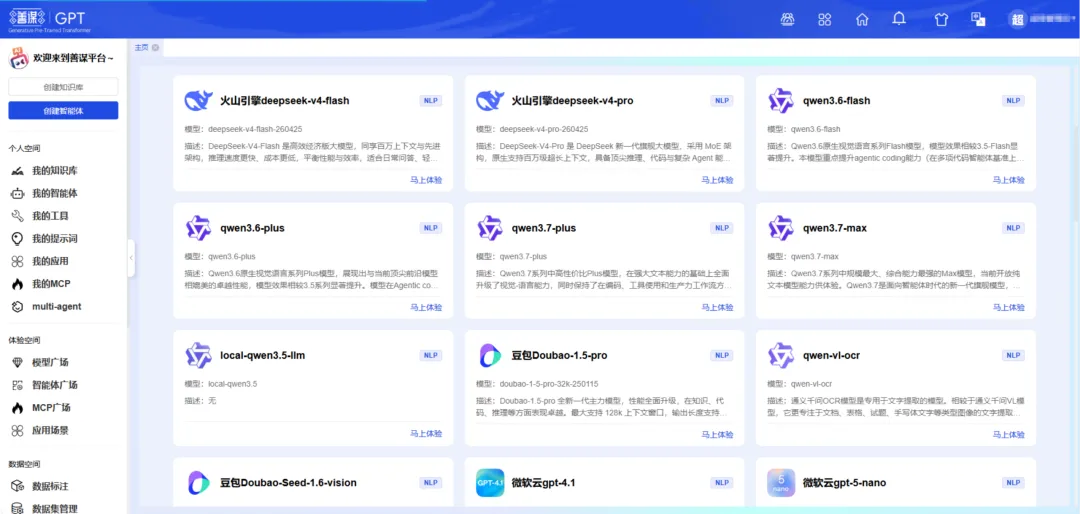
Task: Try 火山引擎deepseek-v4-flash via 马上体验
Action: click(426, 180)
